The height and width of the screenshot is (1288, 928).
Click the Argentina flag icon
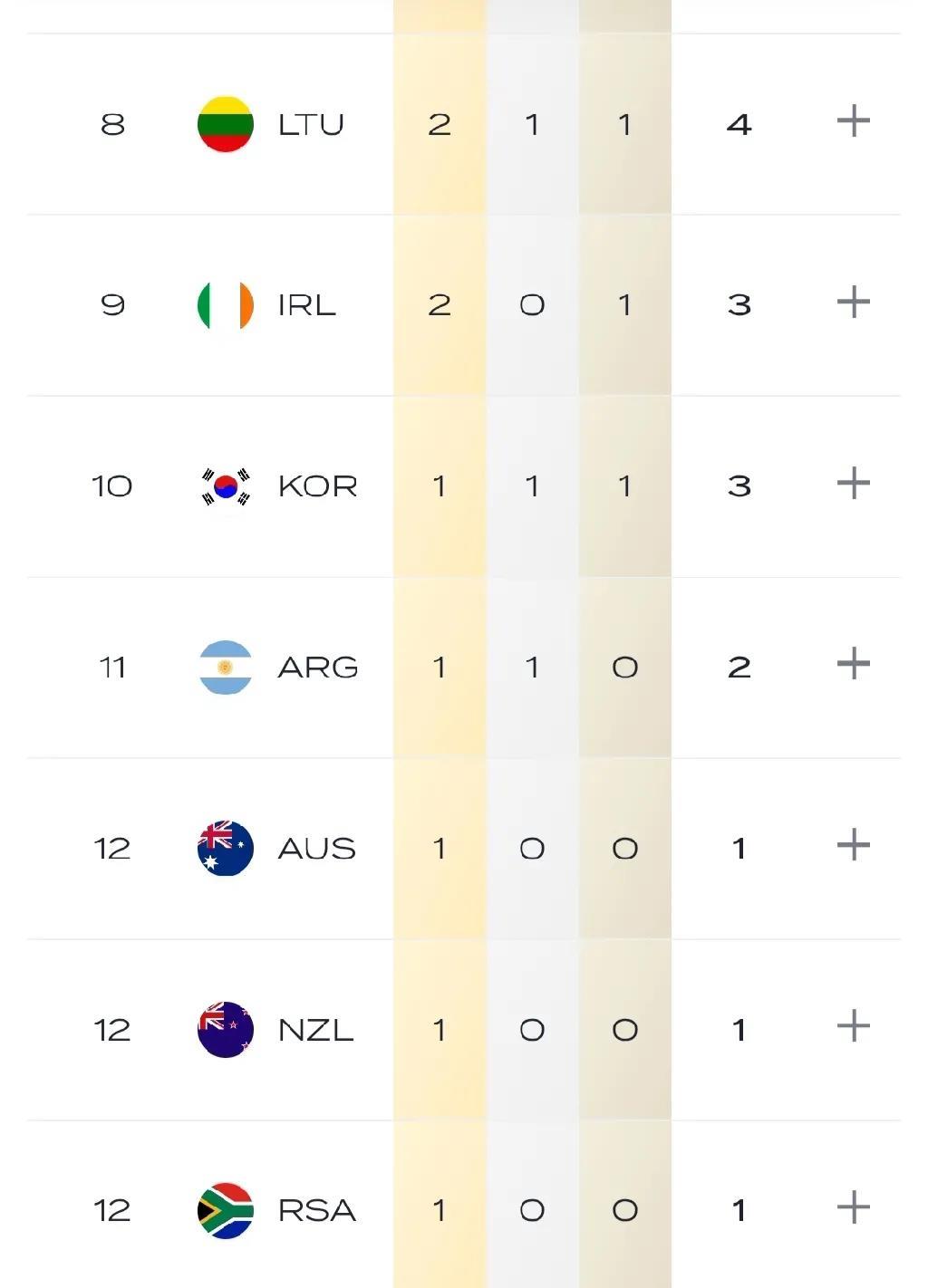[225, 668]
